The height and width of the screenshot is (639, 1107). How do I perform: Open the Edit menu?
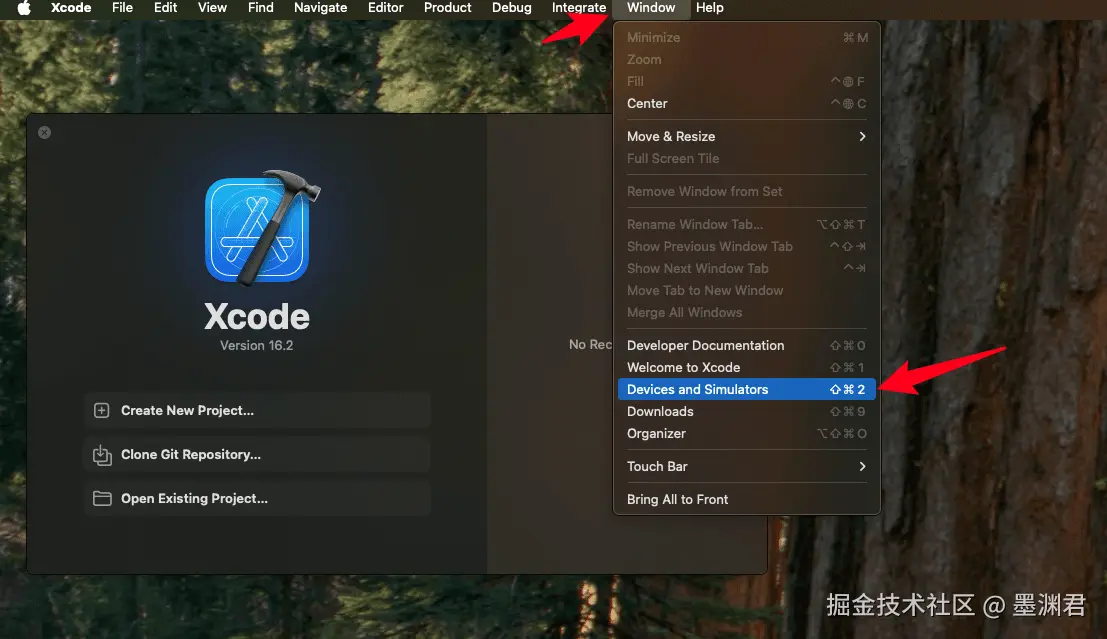pyautogui.click(x=165, y=8)
